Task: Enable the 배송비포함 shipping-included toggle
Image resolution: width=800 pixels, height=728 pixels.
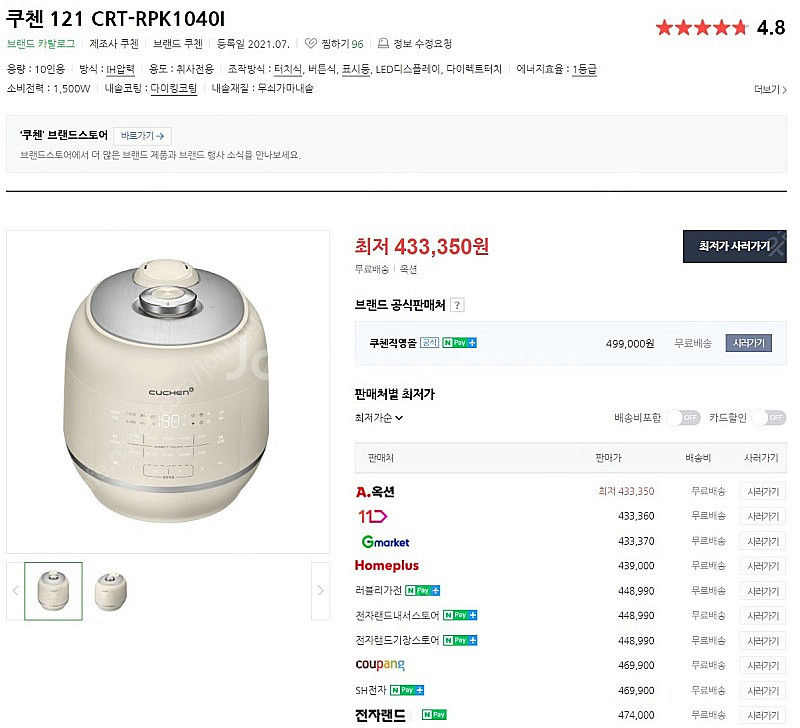Action: pos(683,416)
